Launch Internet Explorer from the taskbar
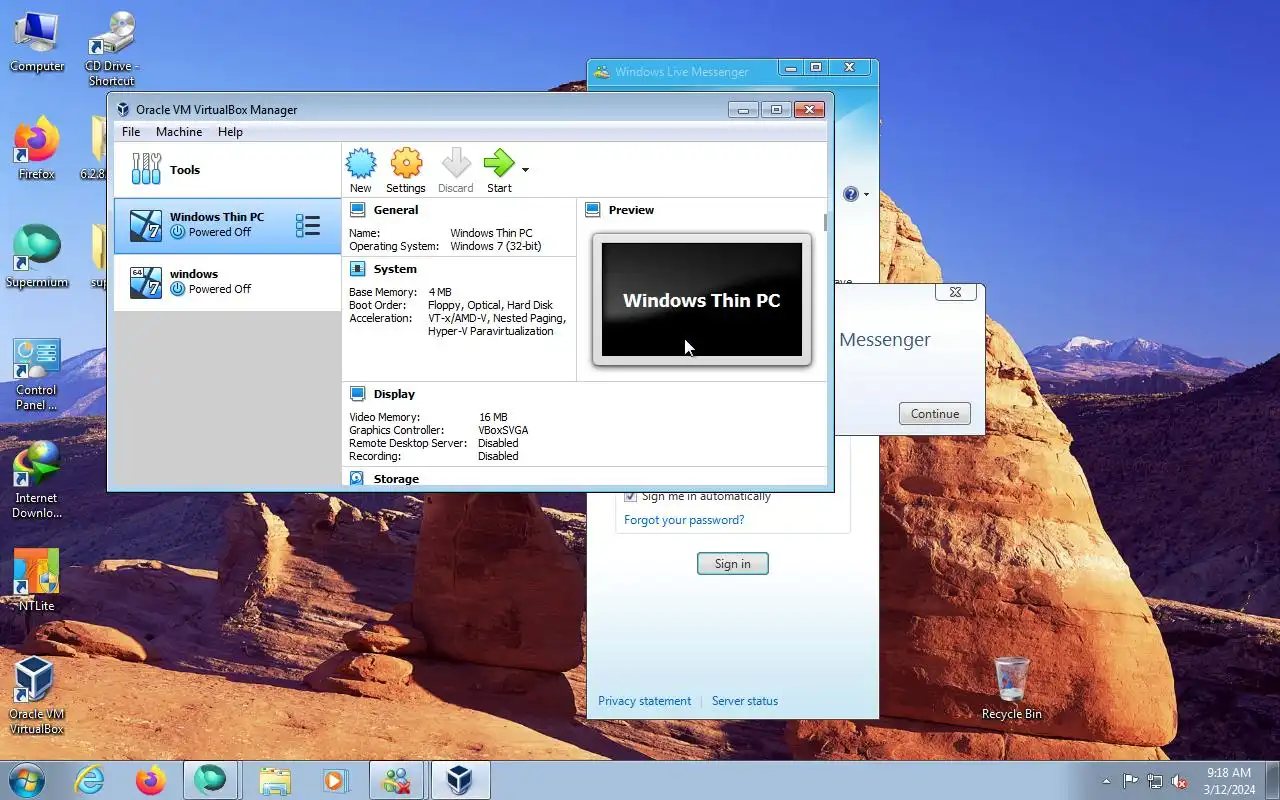The image size is (1280, 800). [x=90, y=780]
